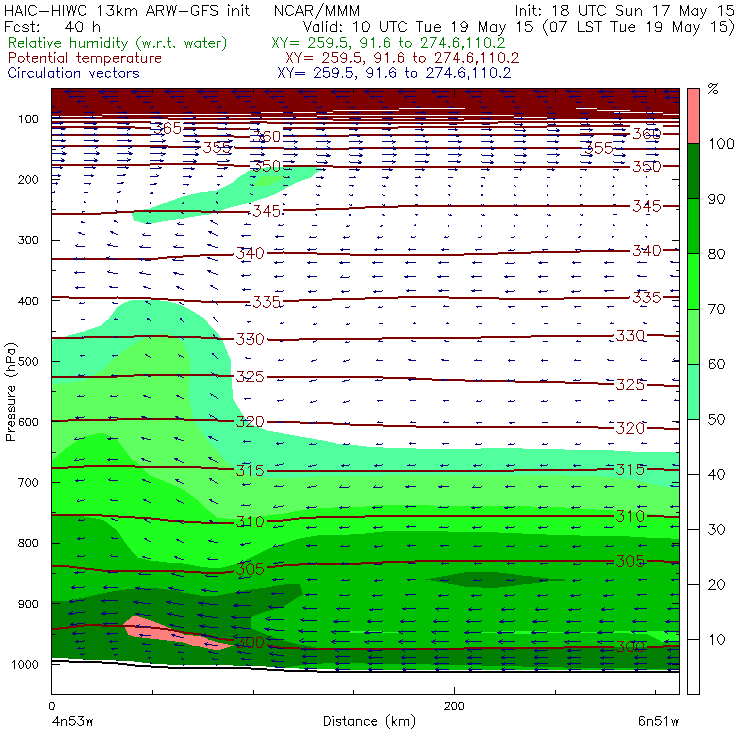
Task: Click the "200" distance axis tick label
Action: pyautogui.click(x=454, y=706)
